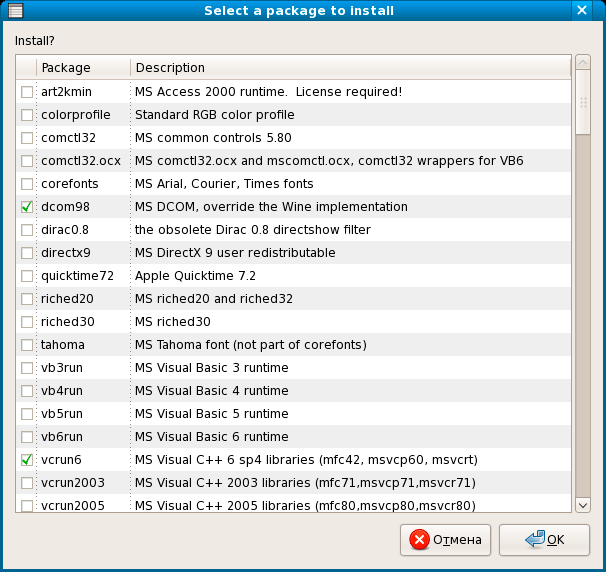Select the vb5run checkbox
This screenshot has height=572, width=606.
click(x=27, y=414)
